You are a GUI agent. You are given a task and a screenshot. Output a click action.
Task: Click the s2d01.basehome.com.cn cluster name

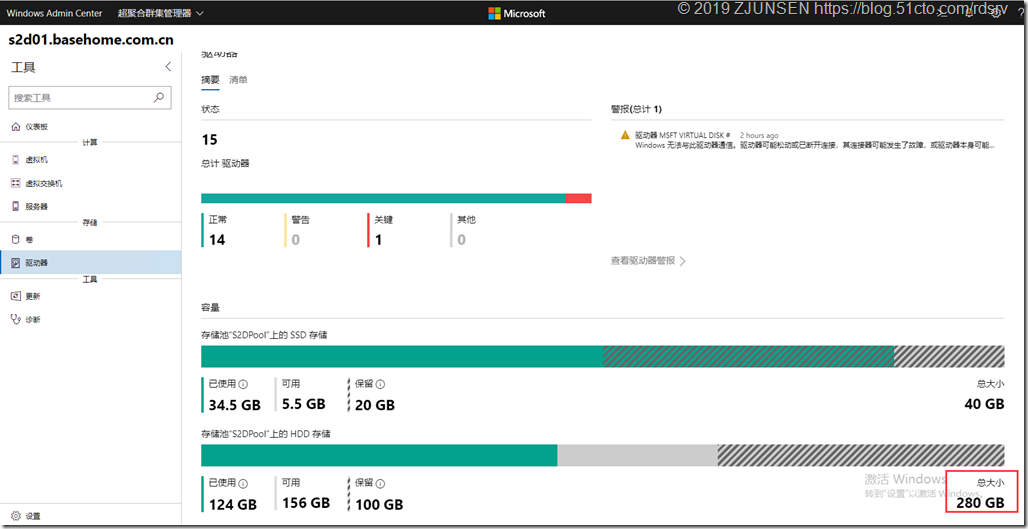pyautogui.click(x=91, y=40)
